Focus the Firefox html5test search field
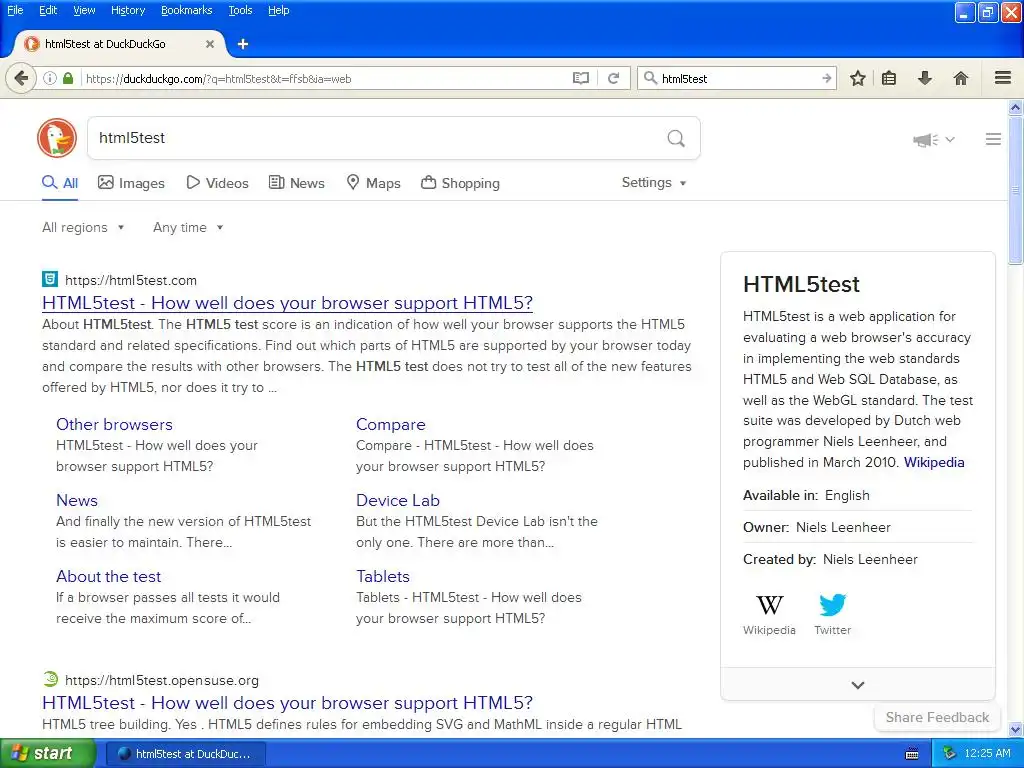The height and width of the screenshot is (768, 1024). tap(738, 78)
